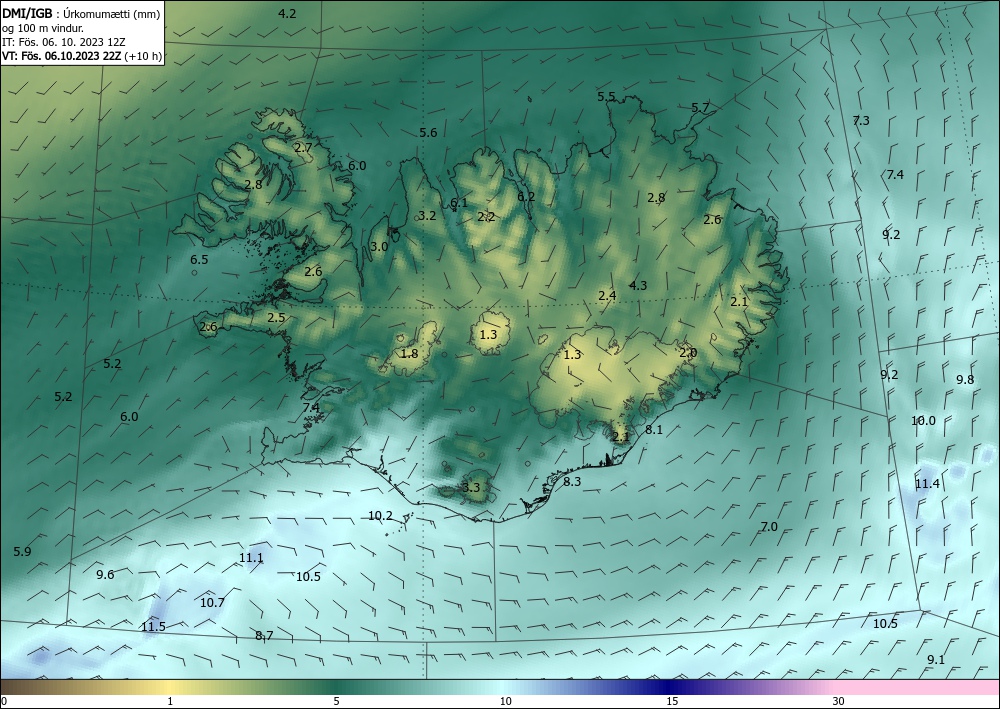Click the "(+10 h)" forecast offset label
The image size is (1000, 709).
click(x=143, y=56)
